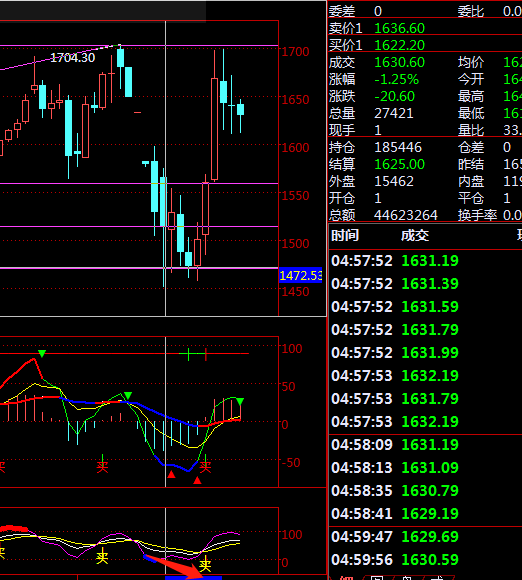Image resolution: width=522 pixels, height=580 pixels.
Task: Click the green down-triangle near the 100 line
Action: 42,354
